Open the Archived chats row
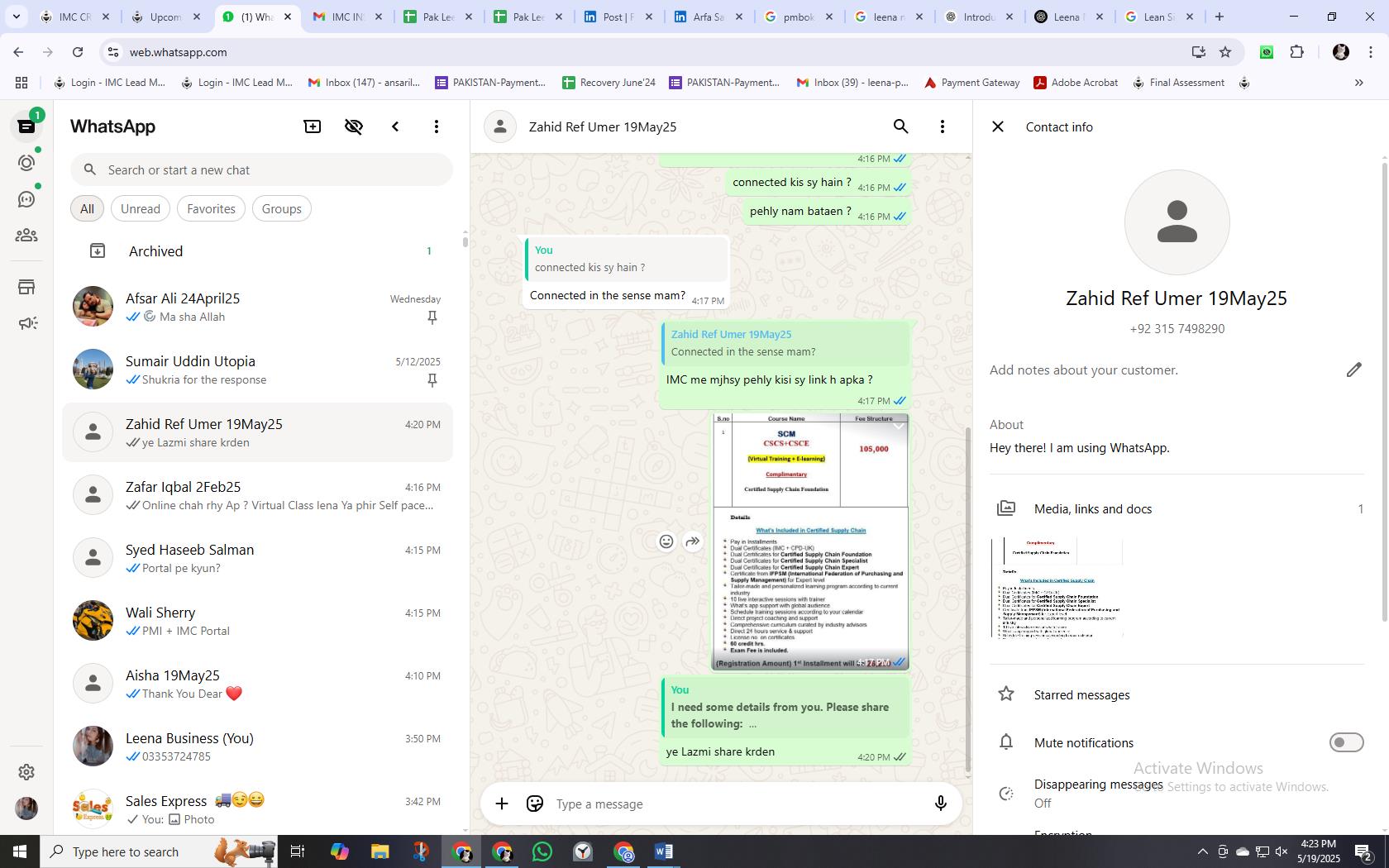1389x868 pixels. 258,250
